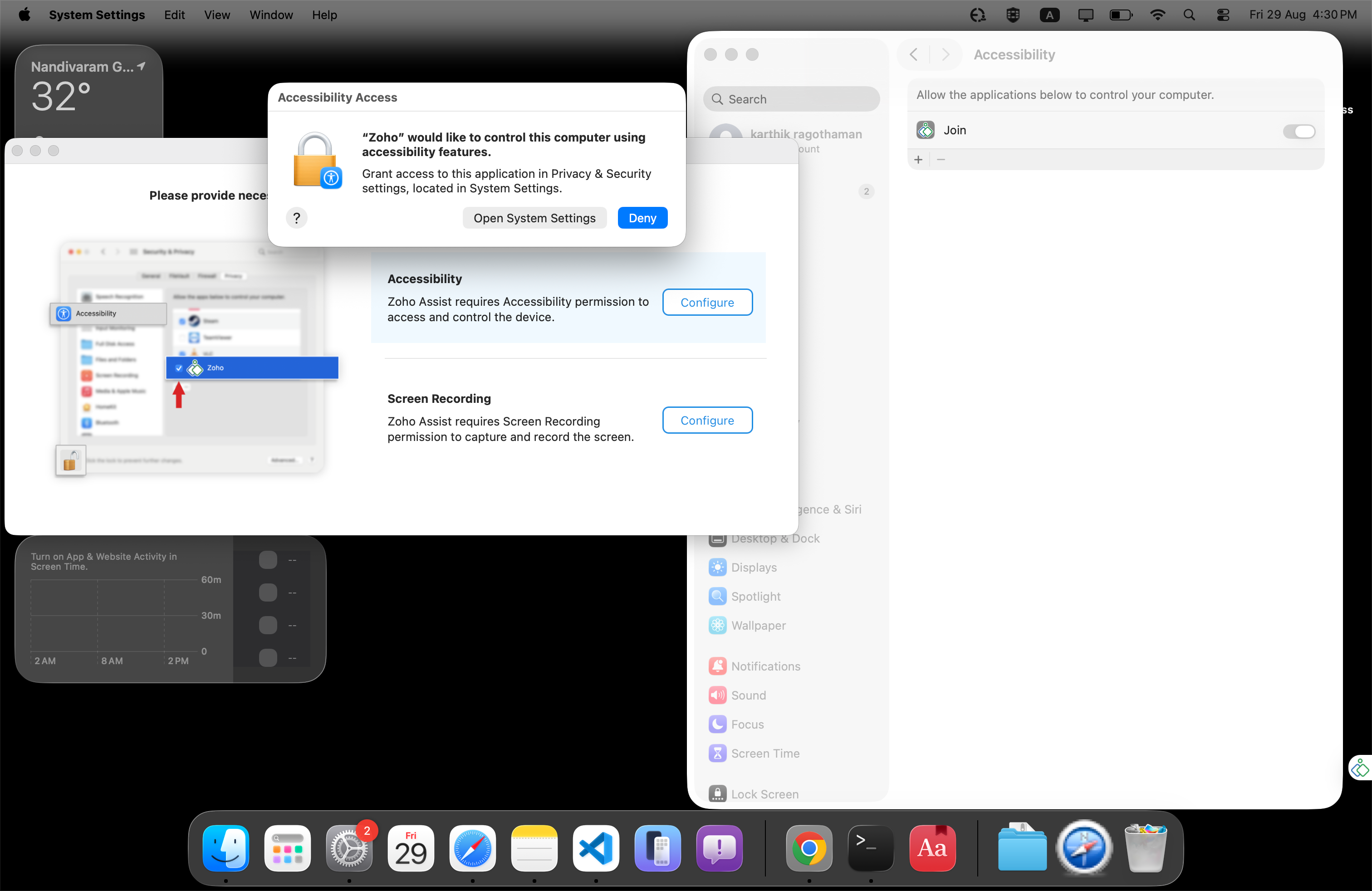Click the Zoho Assist icon near the bottom-right corner

(1359, 767)
